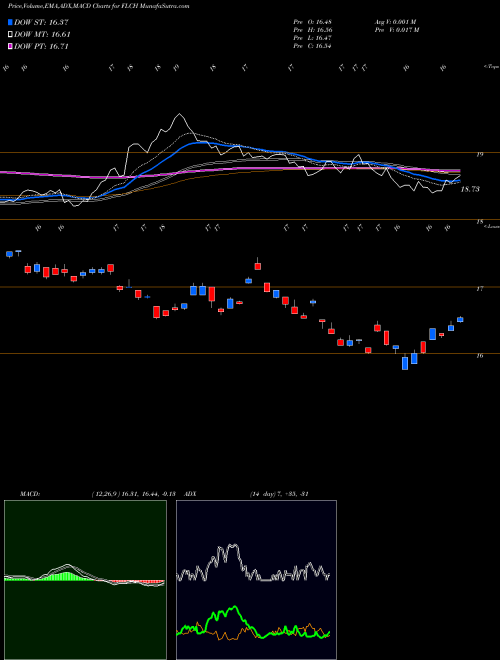Click the MACD: panel label
The height and width of the screenshot is (660, 500).
(x=29, y=494)
